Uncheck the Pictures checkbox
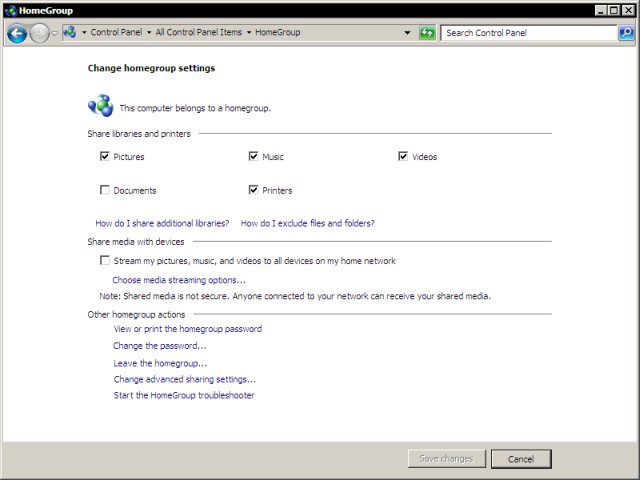This screenshot has width=640, height=480. (105, 157)
